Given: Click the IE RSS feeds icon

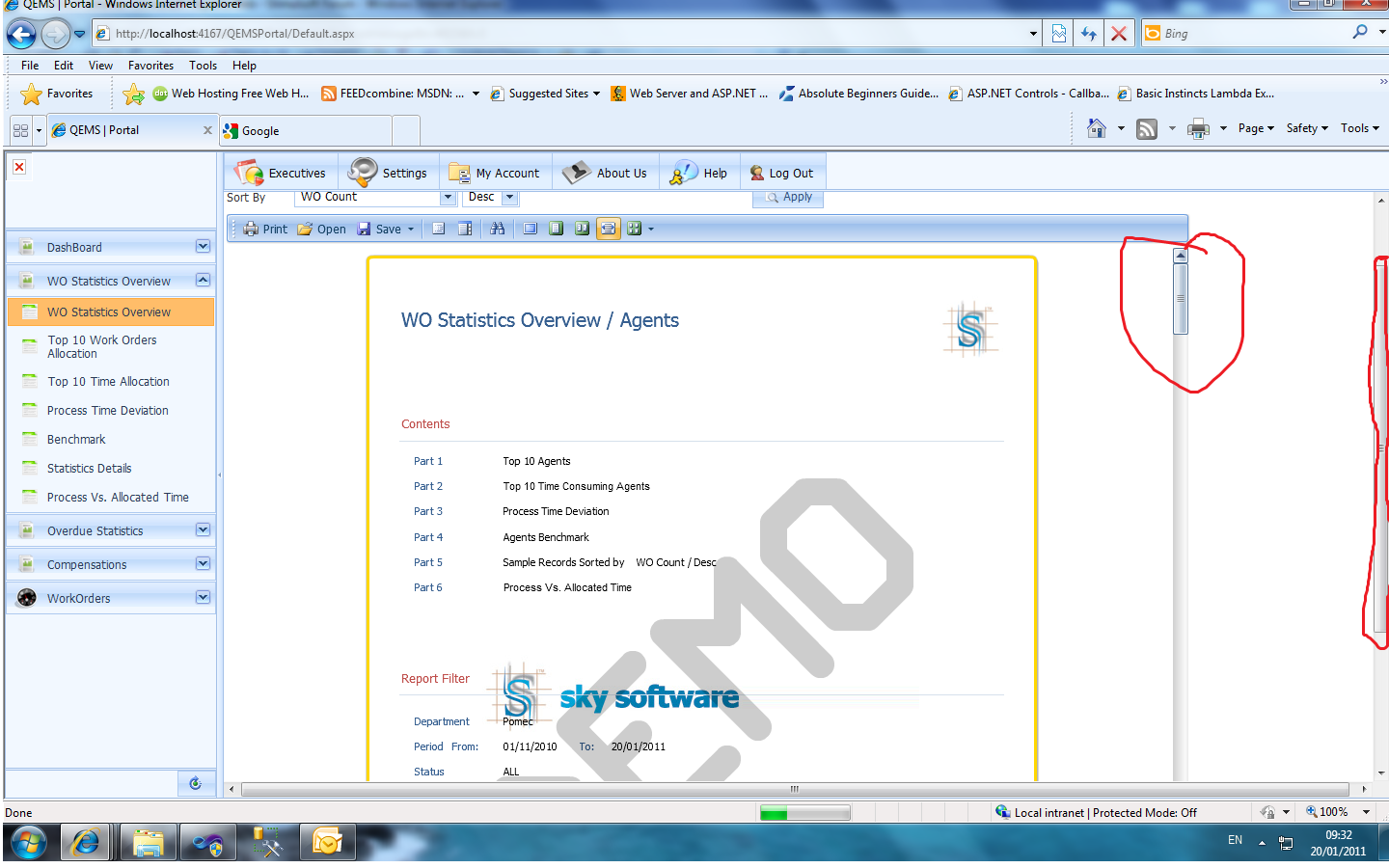Looking at the screenshot, I should coord(1147,128).
